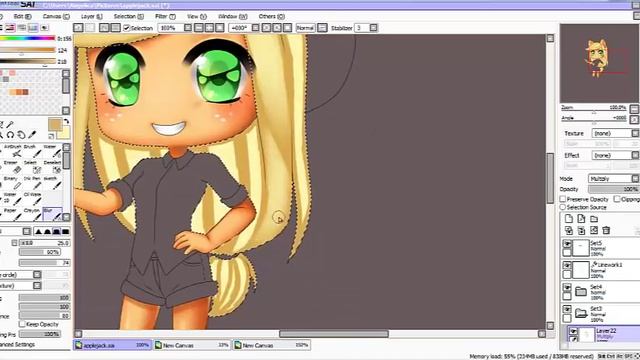Select the Sketch brush tool
The width and height of the screenshot is (640, 360).
tap(52, 183)
